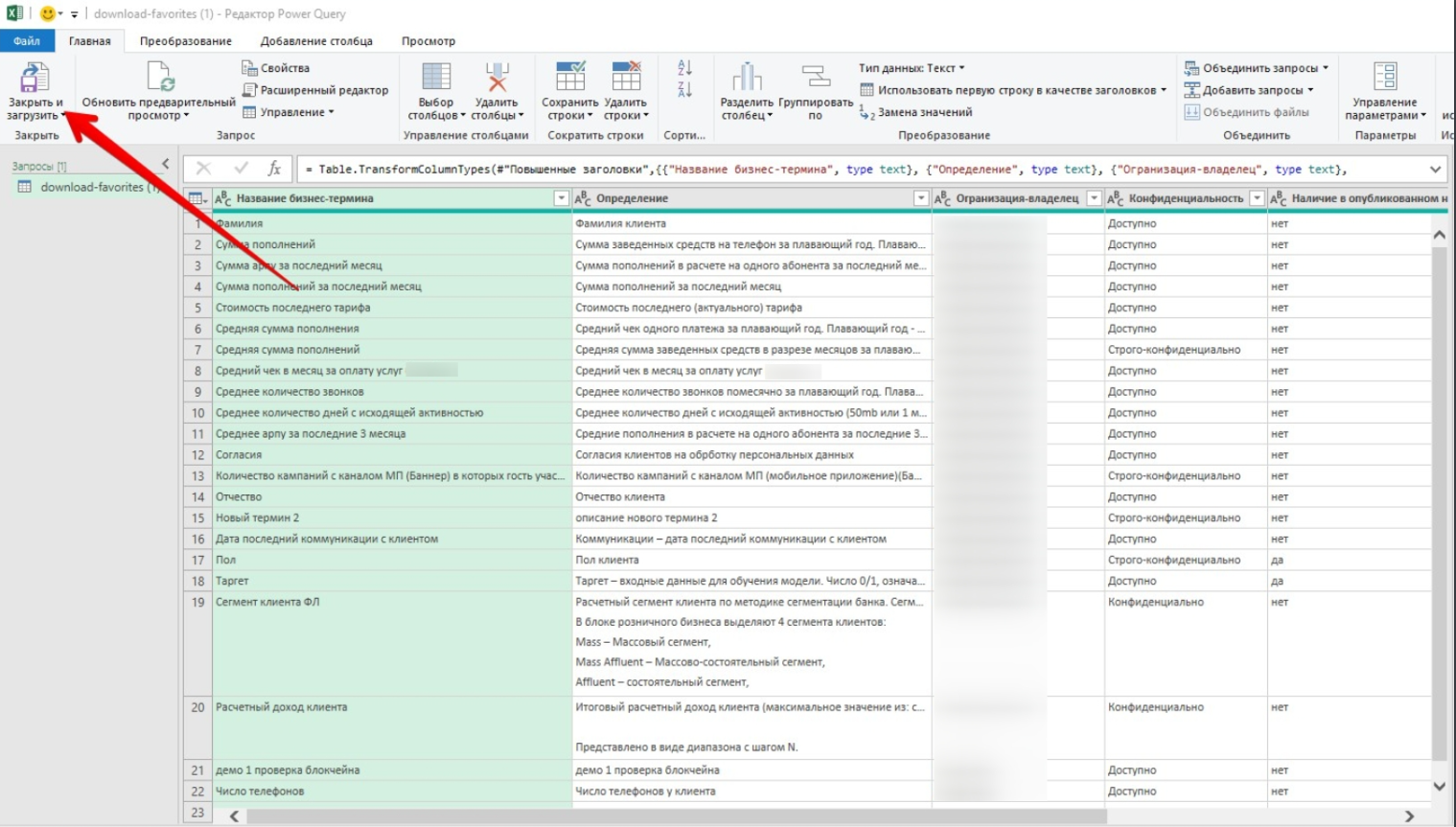Click the Close and Load icon (Закрыть и загрузить)
The height and width of the screenshot is (827, 1456).
coord(35,78)
